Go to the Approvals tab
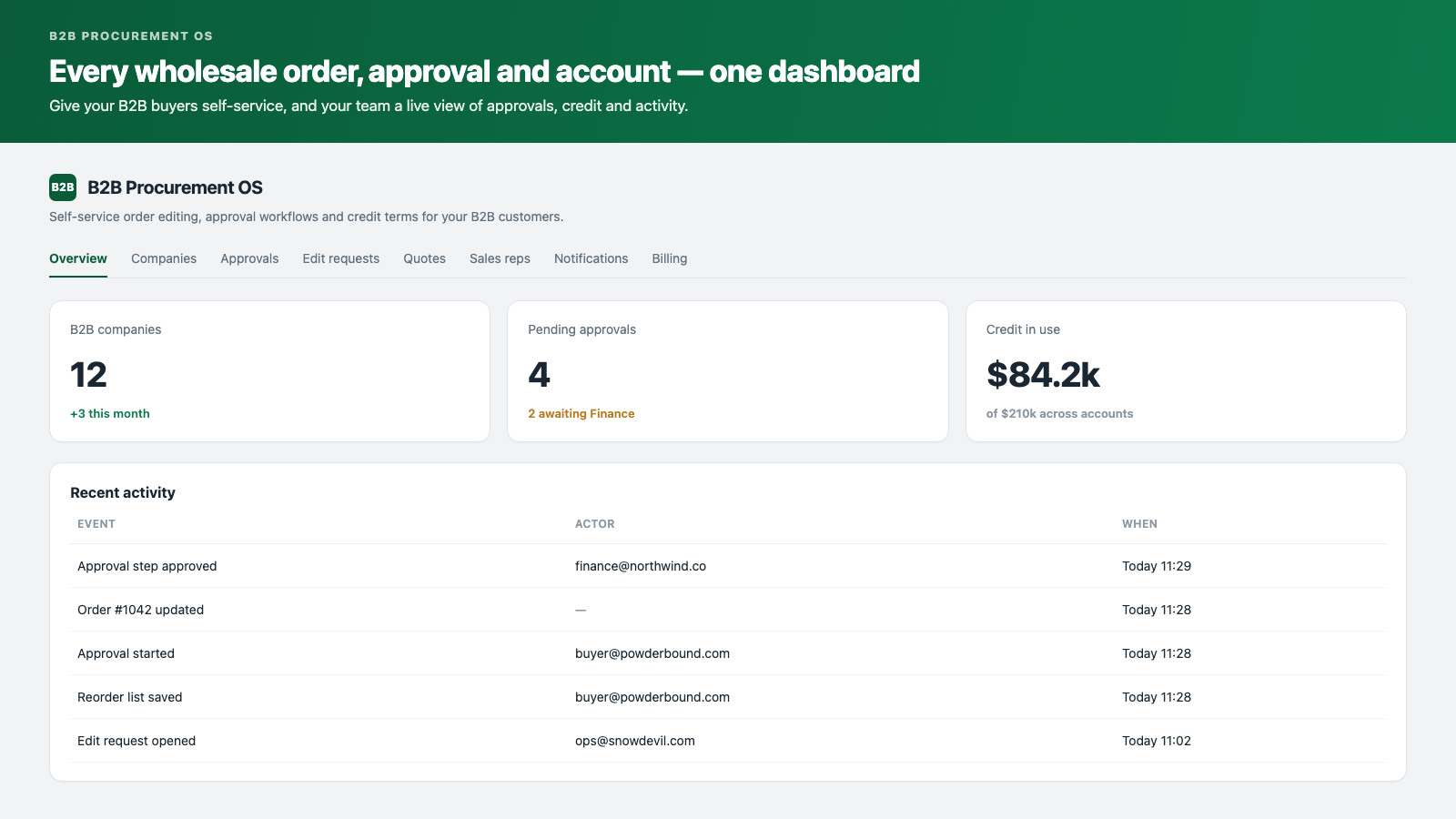This screenshot has height=819, width=1456. [249, 258]
